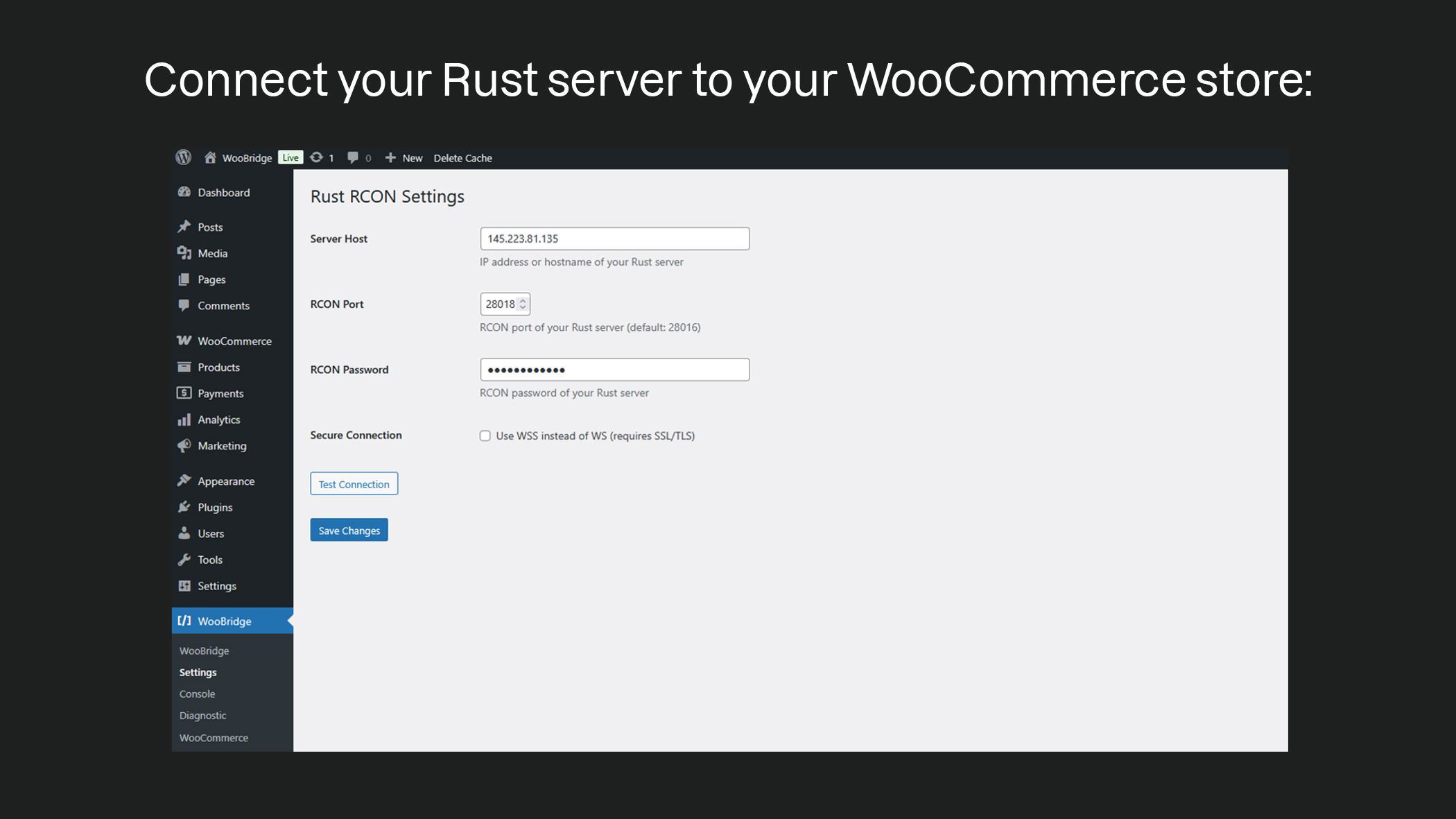Click the WordPress logo icon

pyautogui.click(x=183, y=157)
